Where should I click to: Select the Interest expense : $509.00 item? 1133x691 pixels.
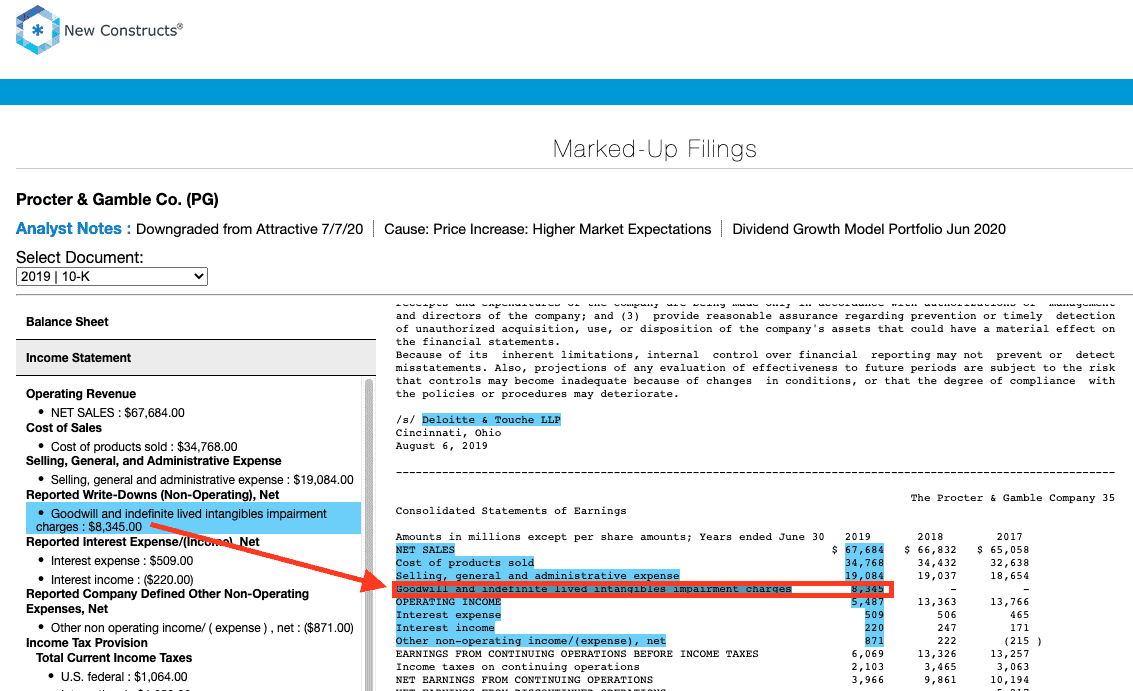[x=122, y=561]
